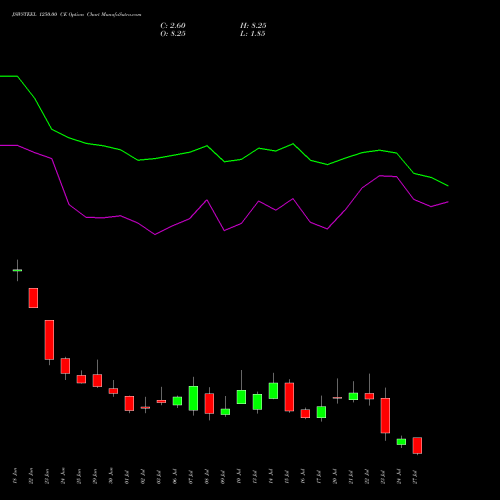Click the last red candle above 27 Jul
This screenshot has height=500, width=500.
417,445
